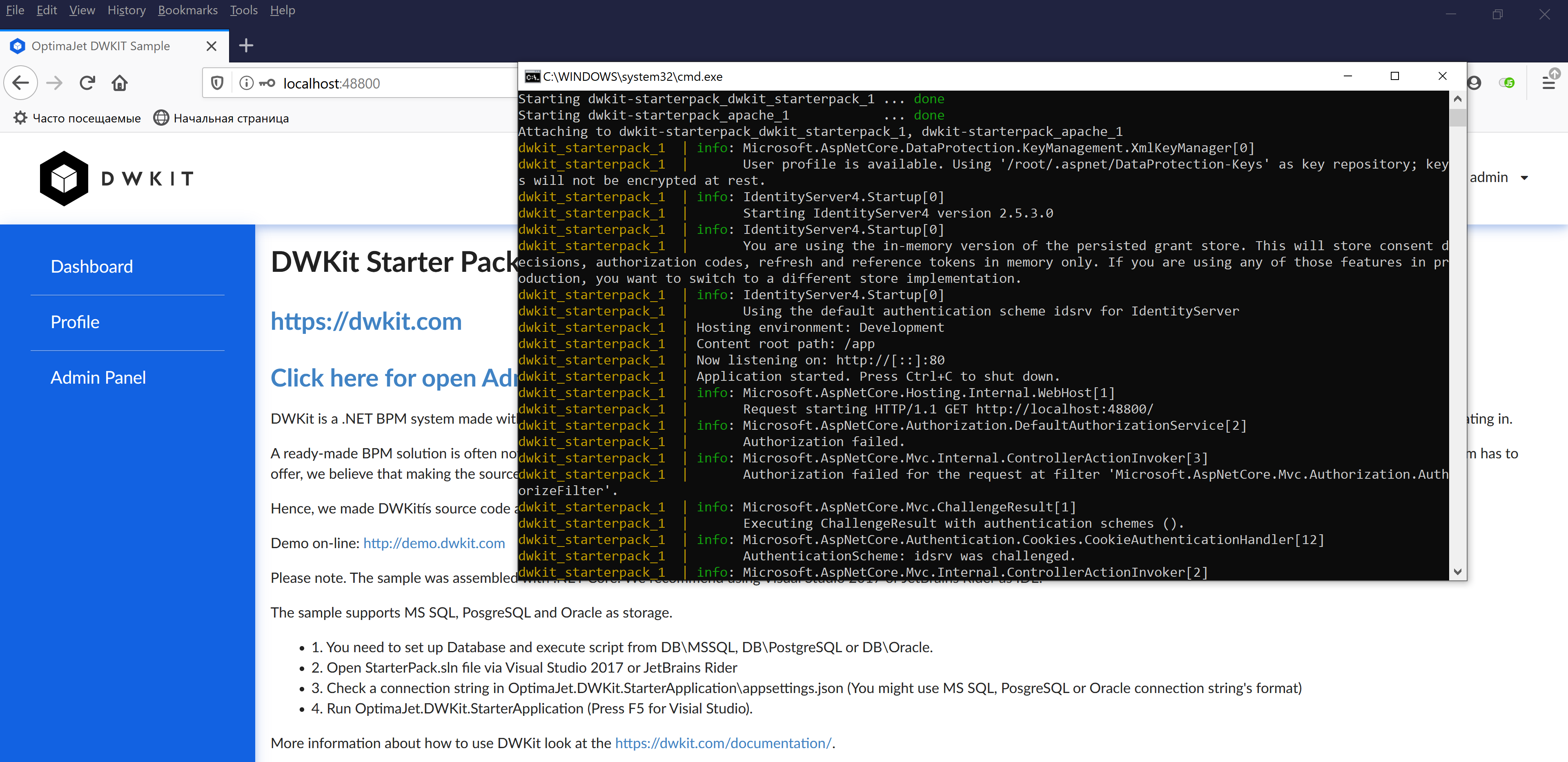The width and height of the screenshot is (1568, 762).
Task: Reload the current page
Action: click(x=87, y=83)
